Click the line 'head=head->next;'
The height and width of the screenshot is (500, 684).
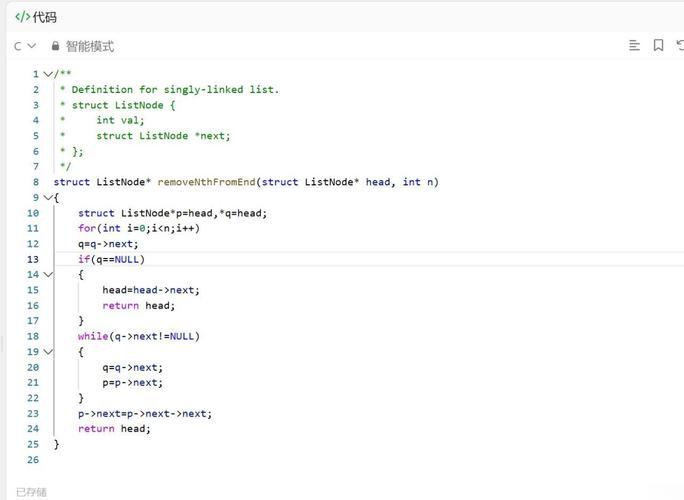click(151, 290)
